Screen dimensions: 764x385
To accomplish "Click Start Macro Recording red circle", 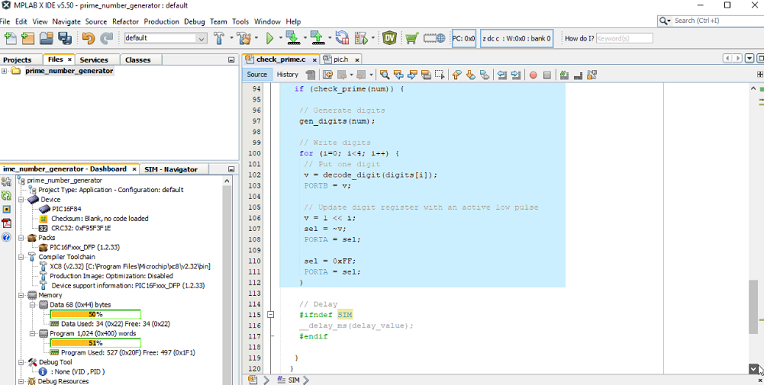I will pos(533,75).
